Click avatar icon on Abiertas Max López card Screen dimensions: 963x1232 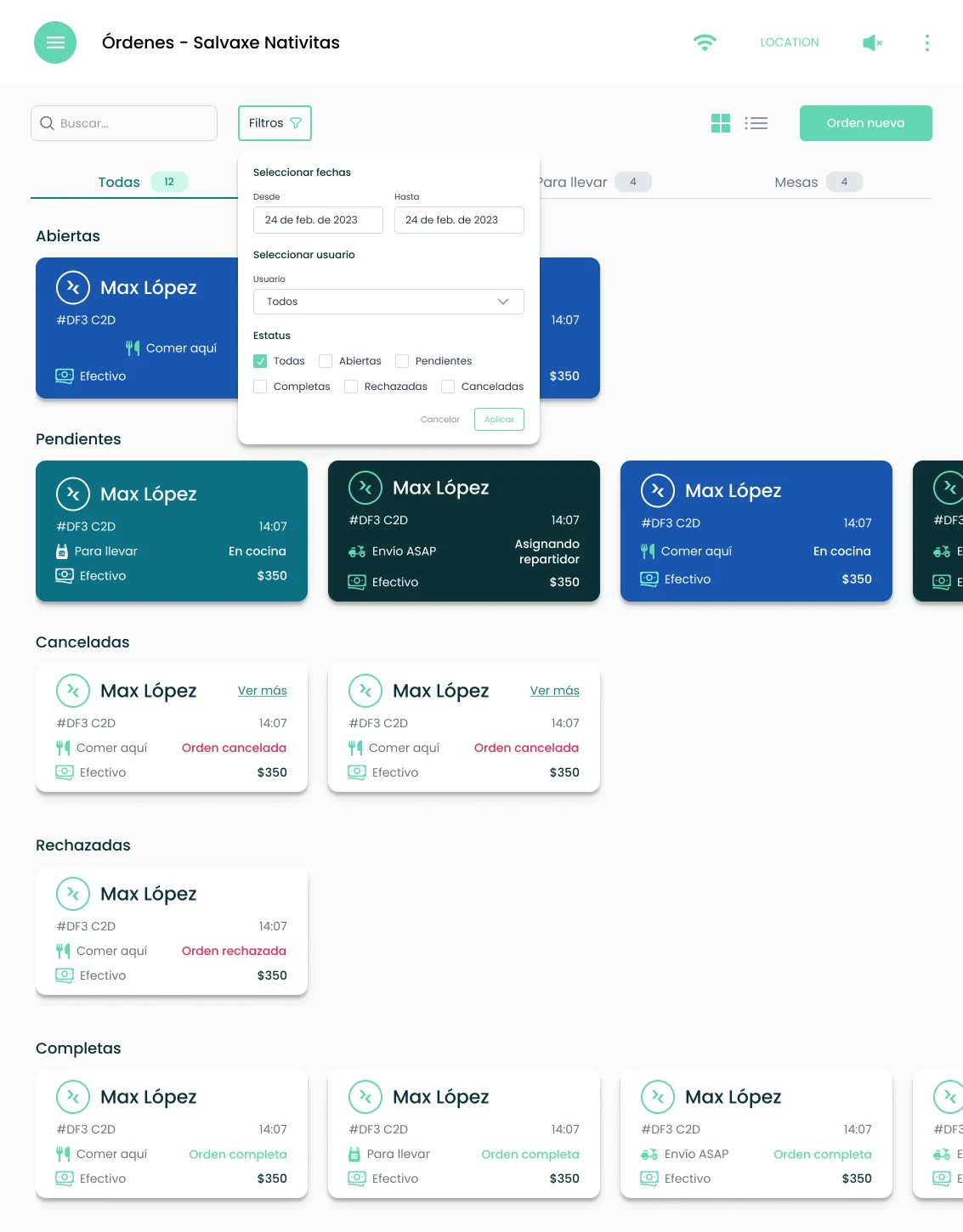[x=73, y=287]
